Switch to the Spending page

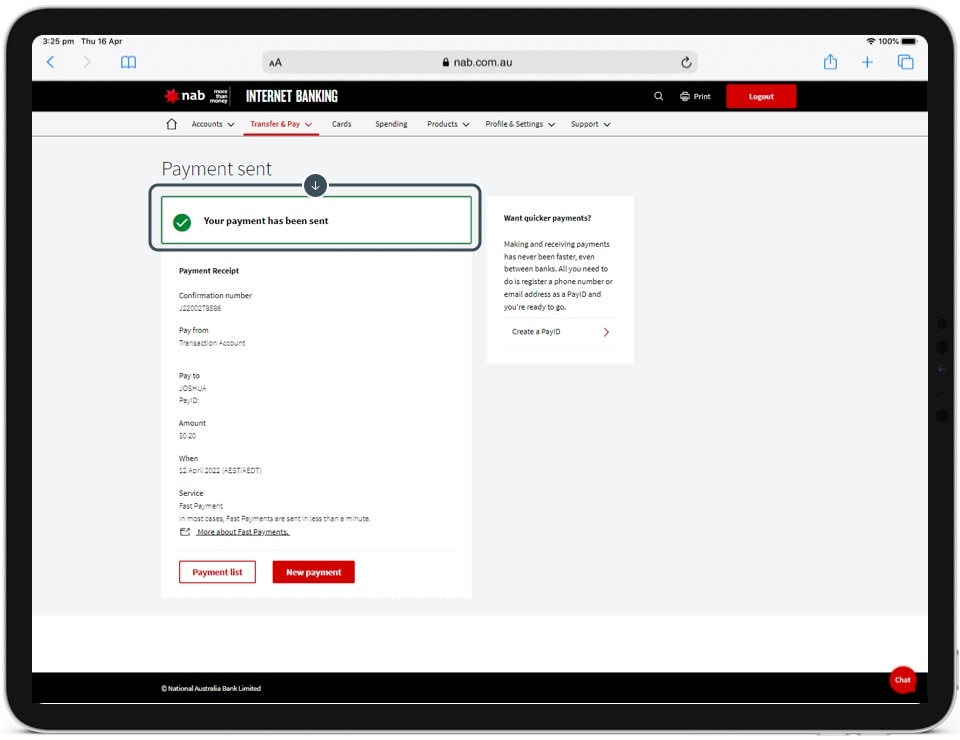[391, 124]
